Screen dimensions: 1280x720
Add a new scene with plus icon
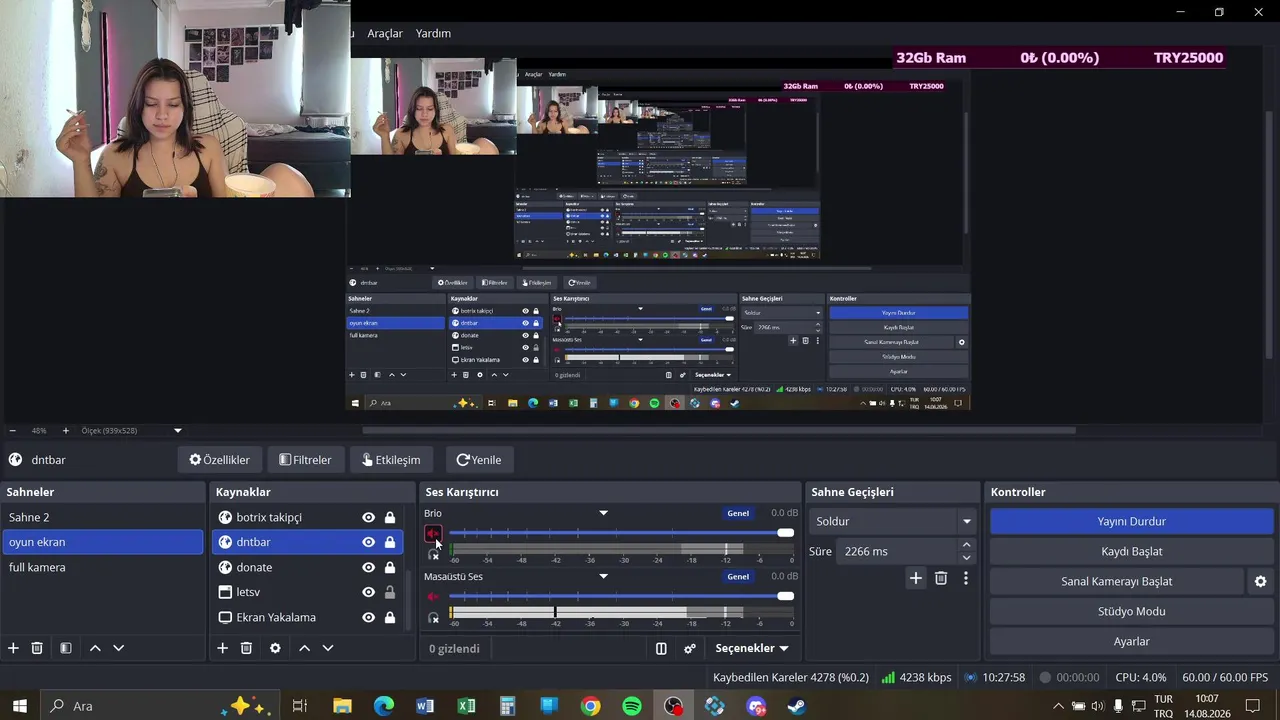[x=14, y=648]
